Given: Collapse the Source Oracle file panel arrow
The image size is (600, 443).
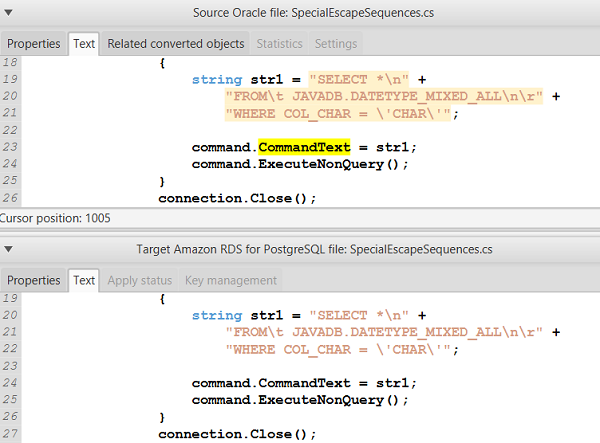Looking at the screenshot, I should [9, 12].
